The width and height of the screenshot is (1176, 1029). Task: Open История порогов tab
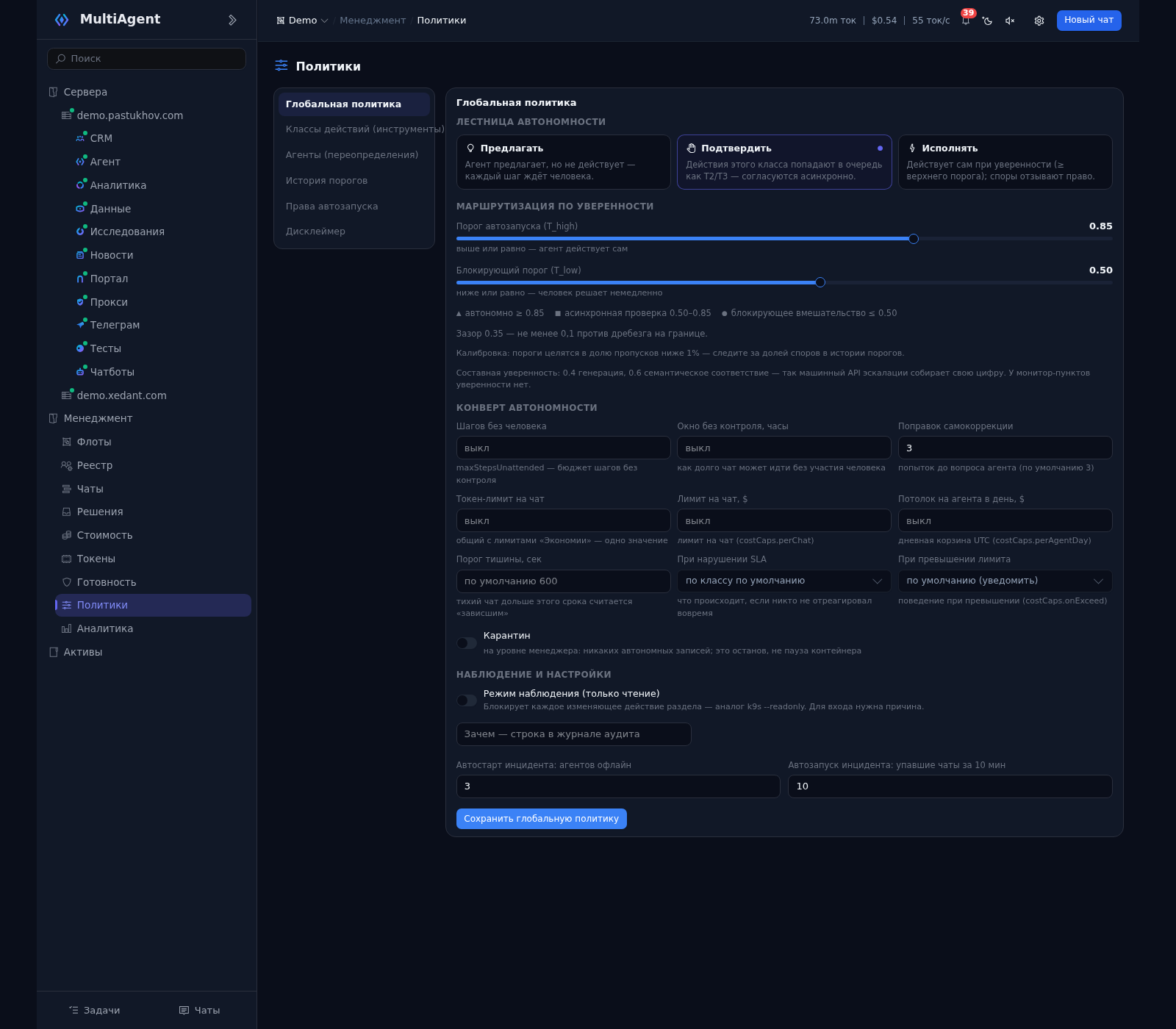354,181
